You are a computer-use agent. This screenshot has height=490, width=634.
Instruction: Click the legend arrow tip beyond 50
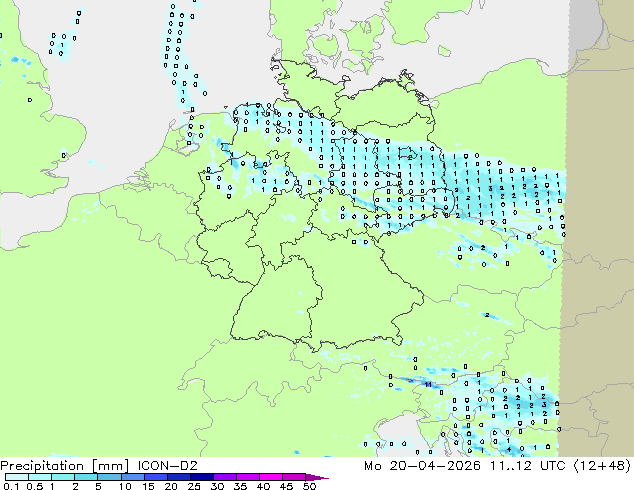pyautogui.click(x=317, y=477)
